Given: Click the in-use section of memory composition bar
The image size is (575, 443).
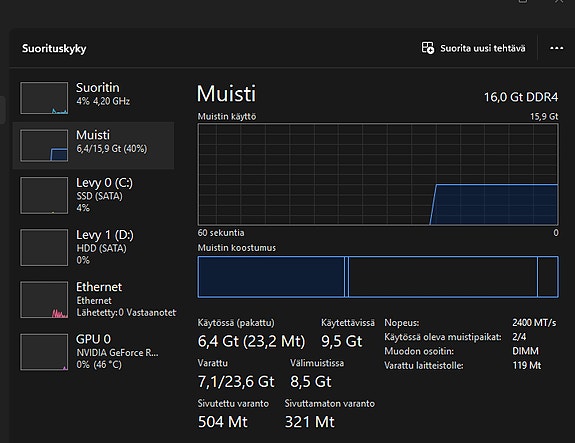Looking at the screenshot, I should point(271,277).
